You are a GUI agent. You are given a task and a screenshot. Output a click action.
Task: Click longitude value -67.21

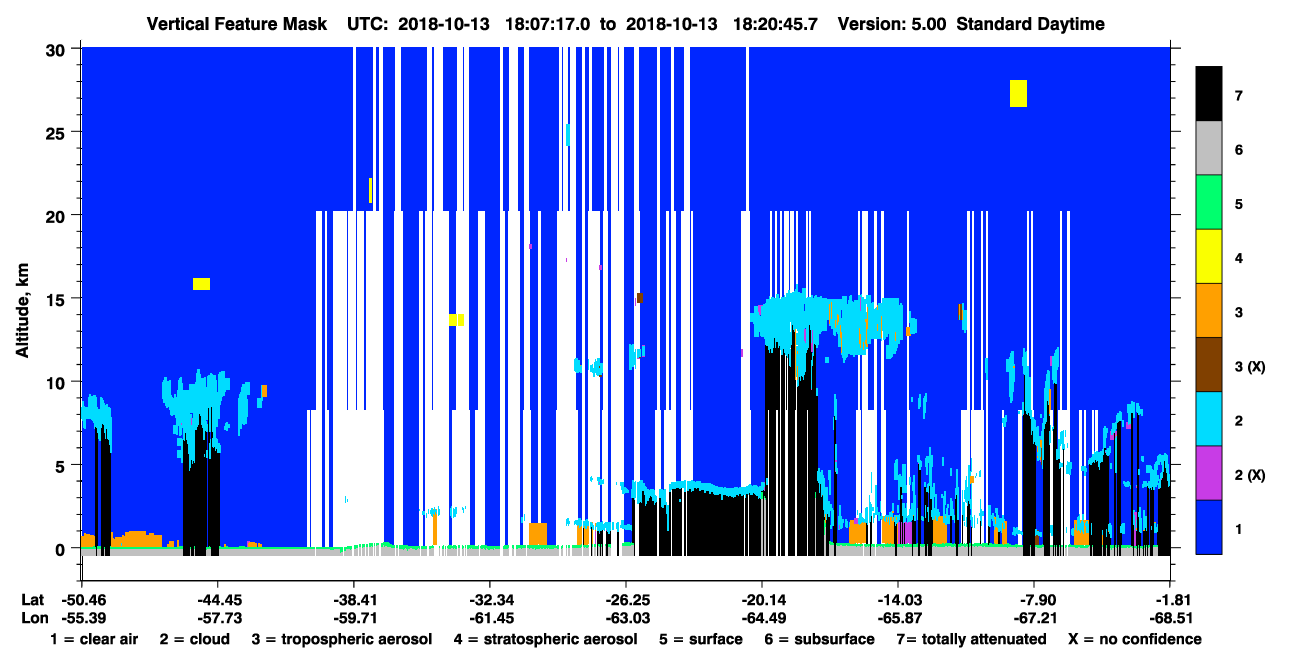(x=1034, y=618)
